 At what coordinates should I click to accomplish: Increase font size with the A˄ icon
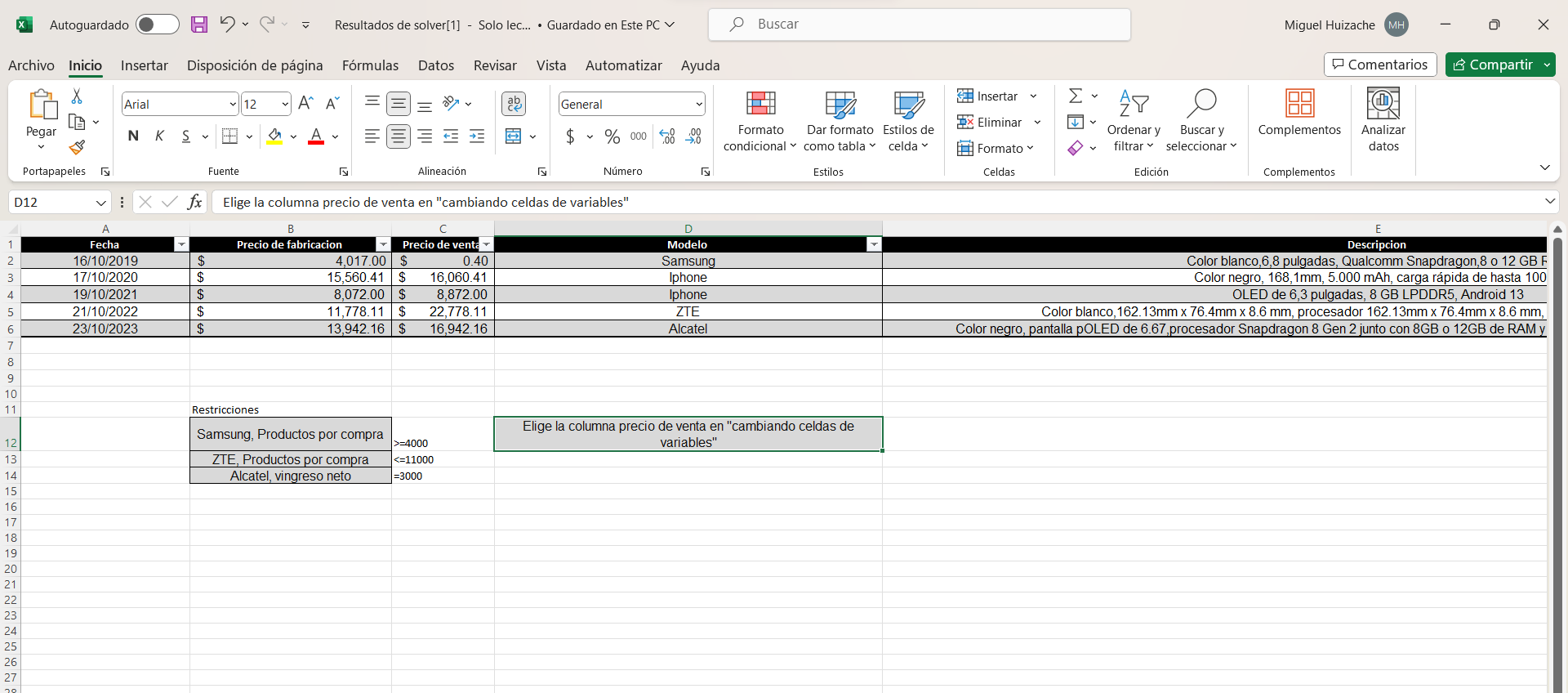305,104
